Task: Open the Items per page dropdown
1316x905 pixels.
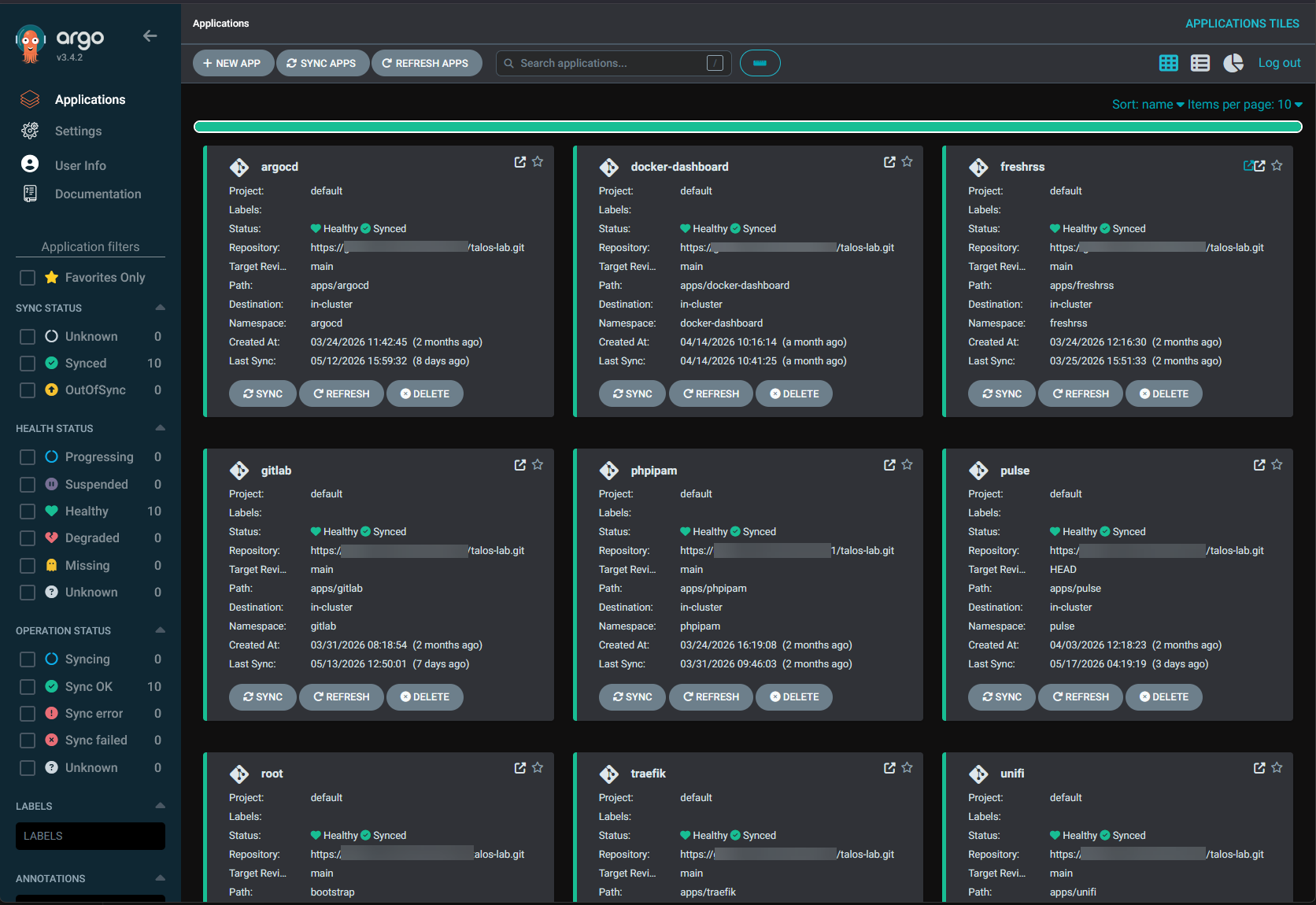Action: (x=1244, y=105)
